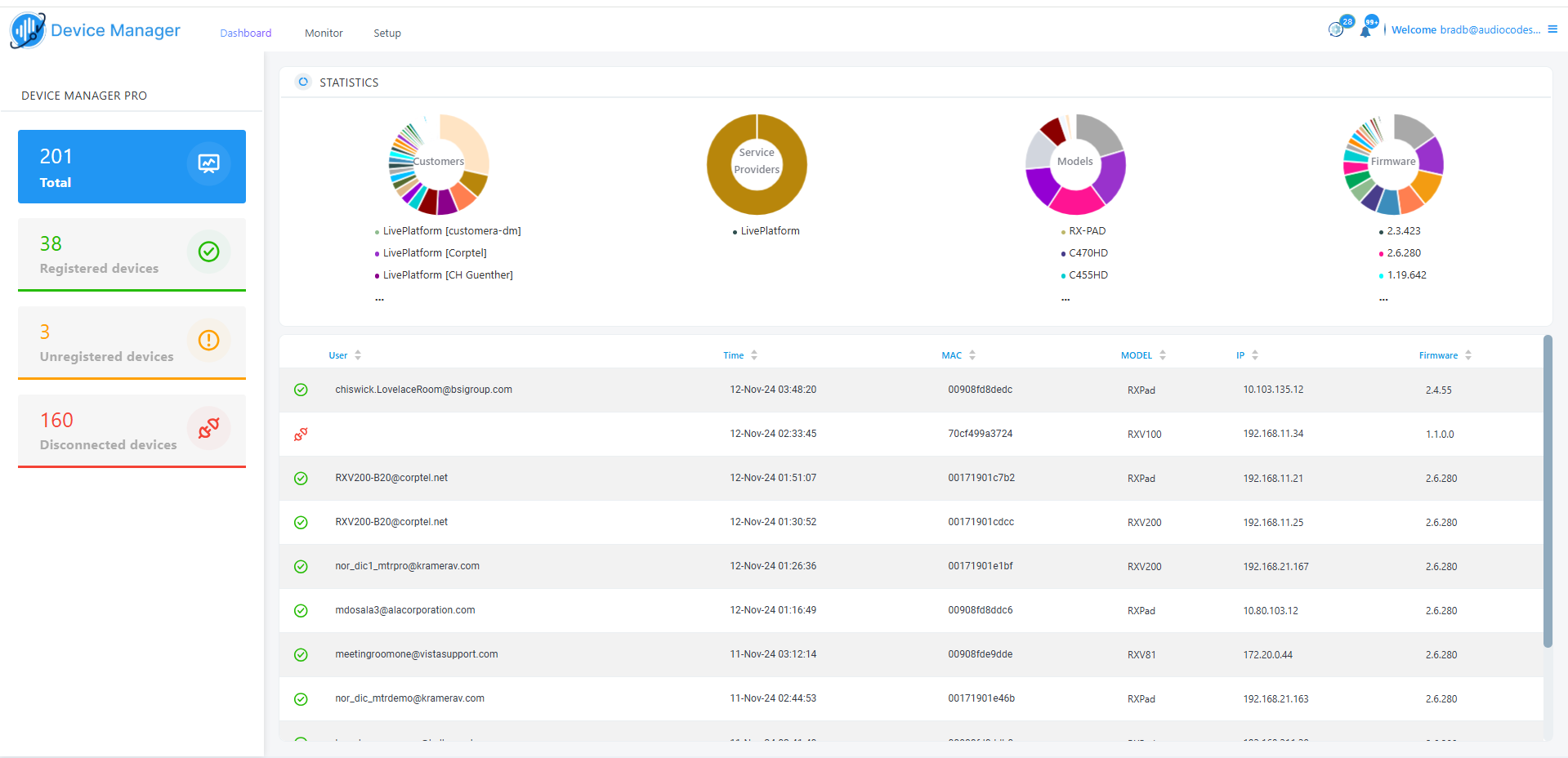Open the Setup menu
Screen dimensions: 1568x758
pos(387,33)
